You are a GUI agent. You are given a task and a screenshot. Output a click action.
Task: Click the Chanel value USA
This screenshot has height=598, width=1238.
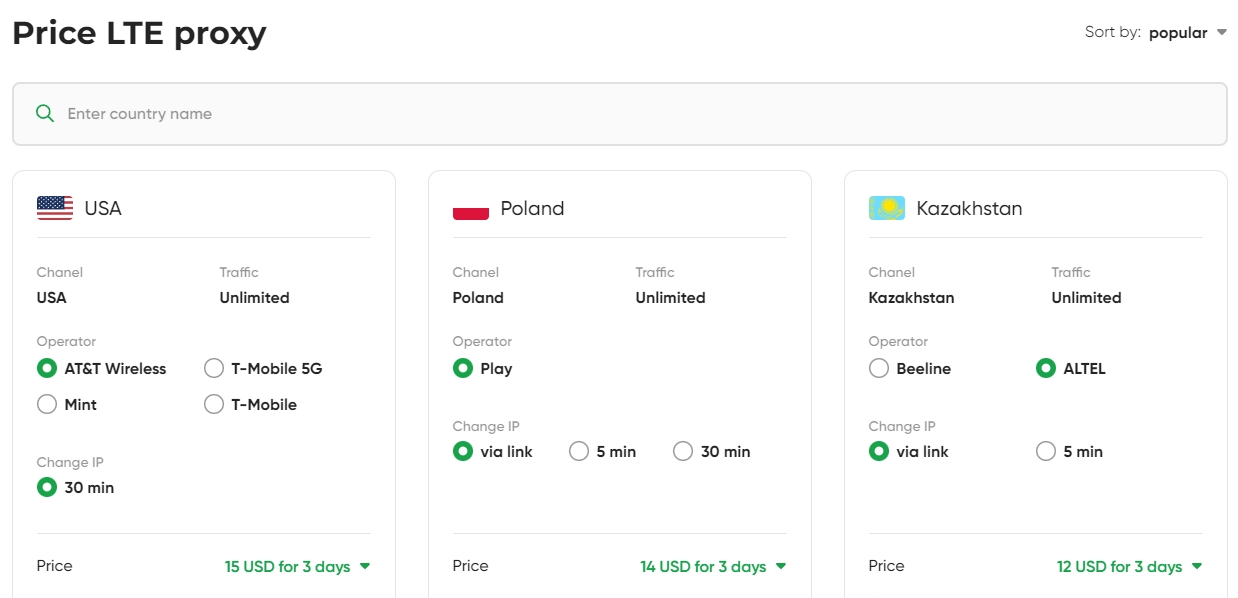tap(51, 297)
